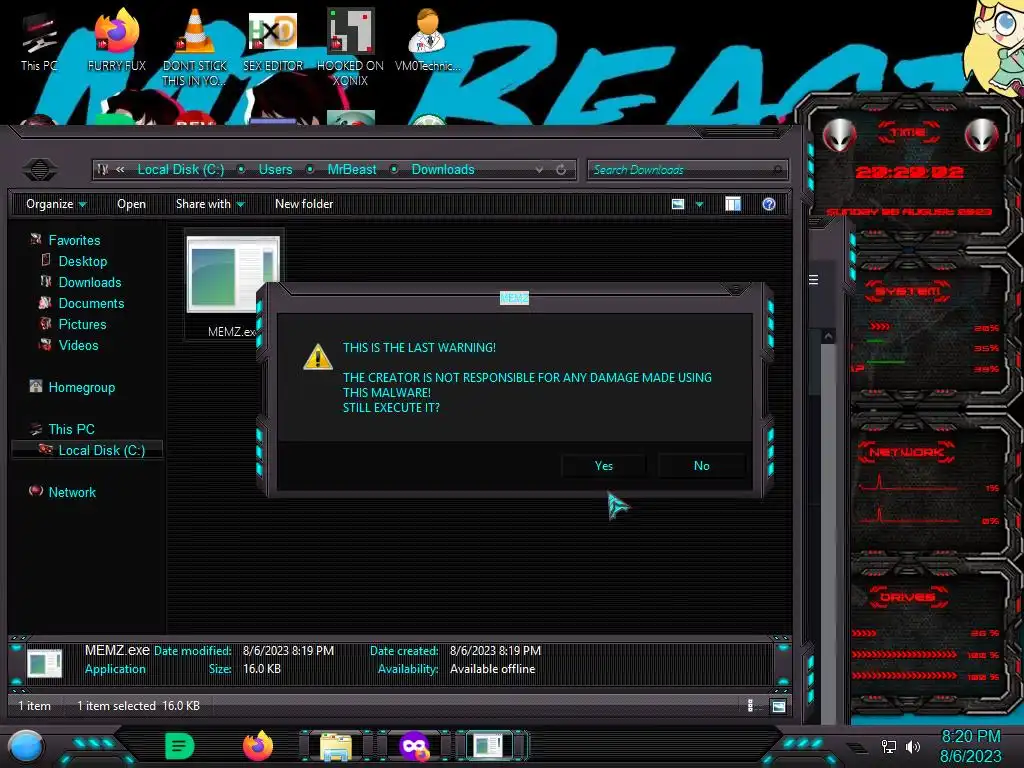Go to MrBeast breadcrumb
1024x768 pixels.
click(352, 170)
